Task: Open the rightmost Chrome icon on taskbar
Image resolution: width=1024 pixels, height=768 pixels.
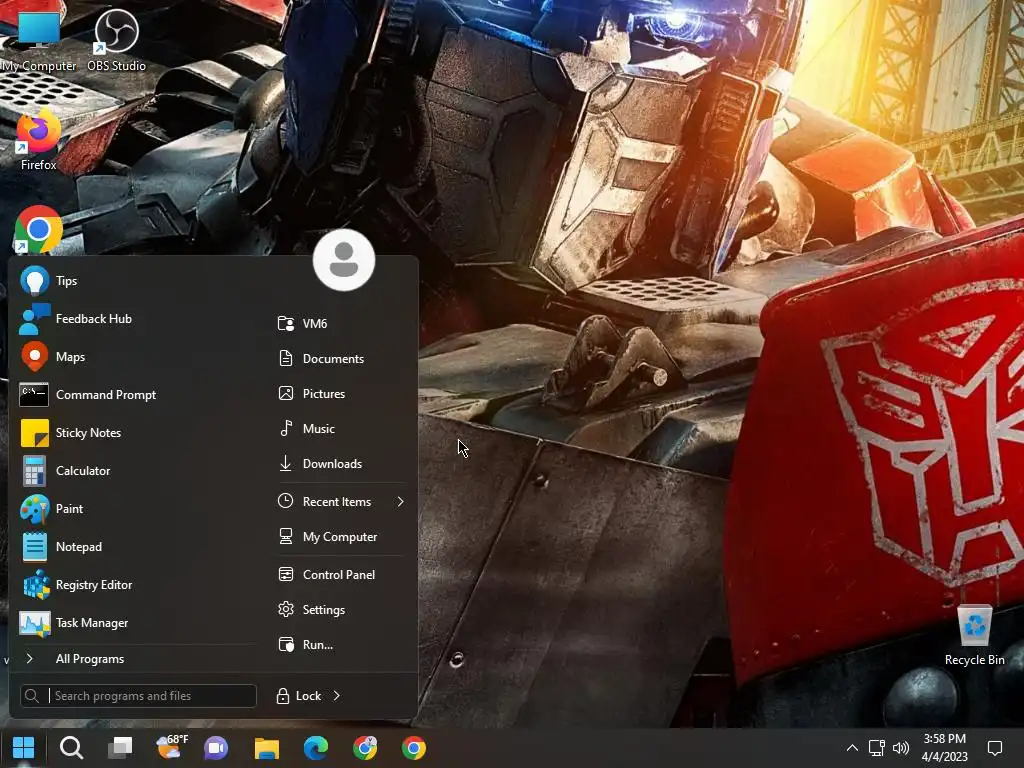Action: pyautogui.click(x=414, y=748)
